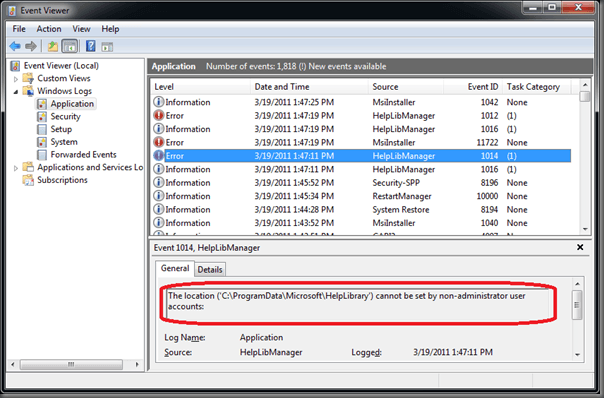Click the tree pane scroll left arrow

(13, 364)
